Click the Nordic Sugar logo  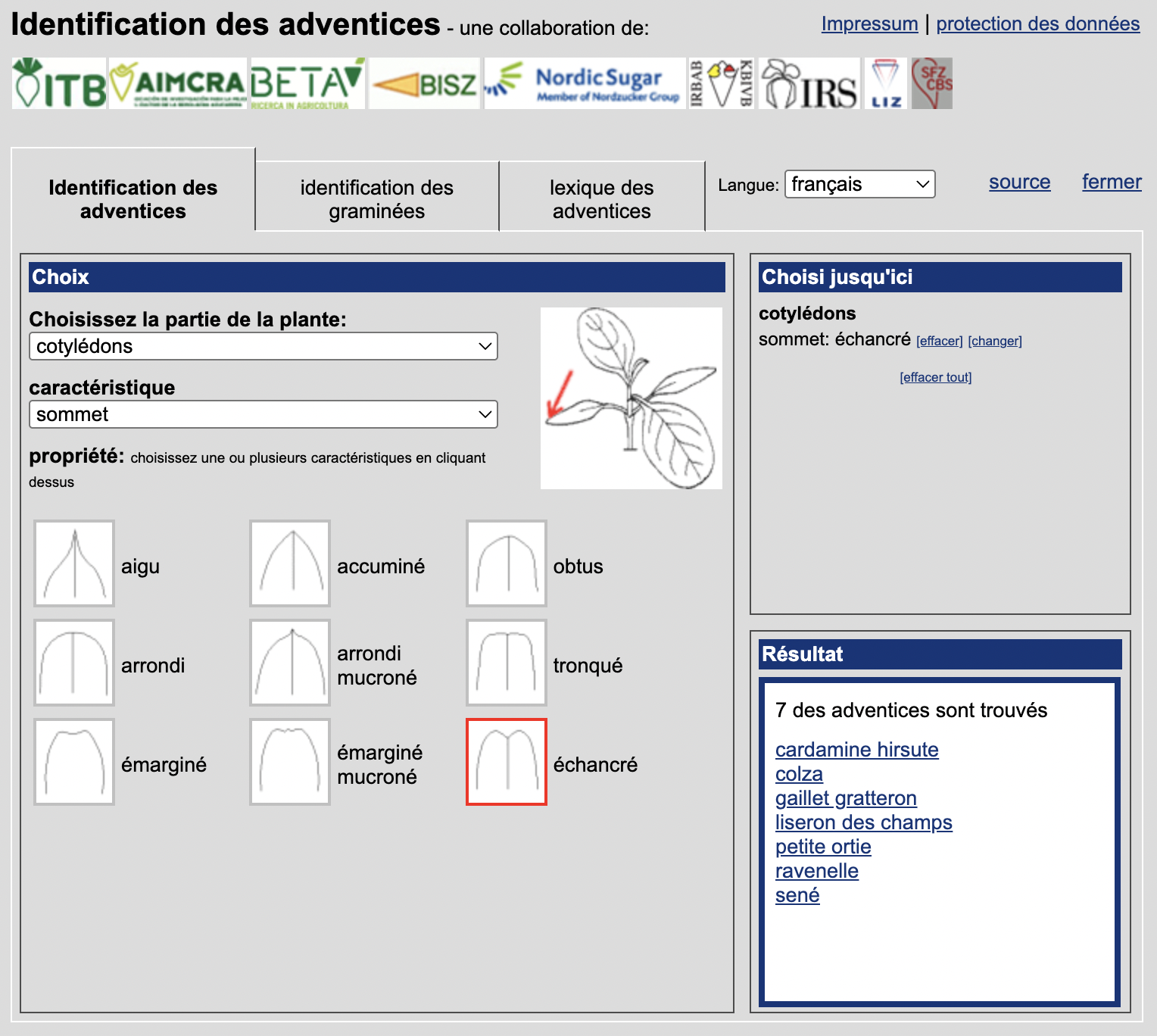pos(585,83)
